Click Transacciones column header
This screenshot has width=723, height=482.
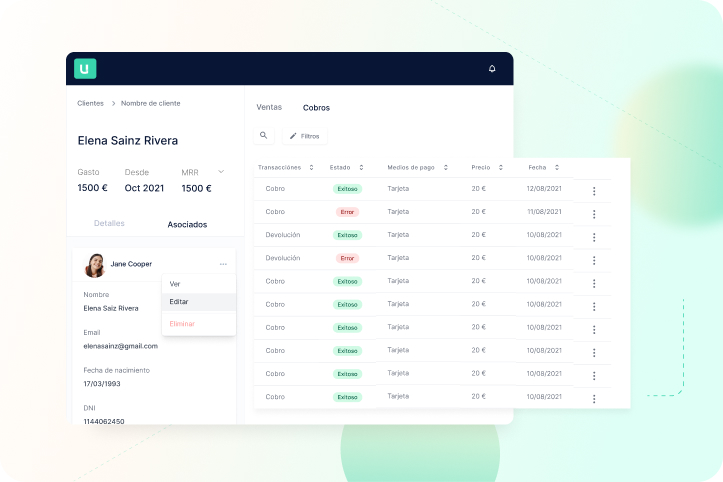pos(279,167)
